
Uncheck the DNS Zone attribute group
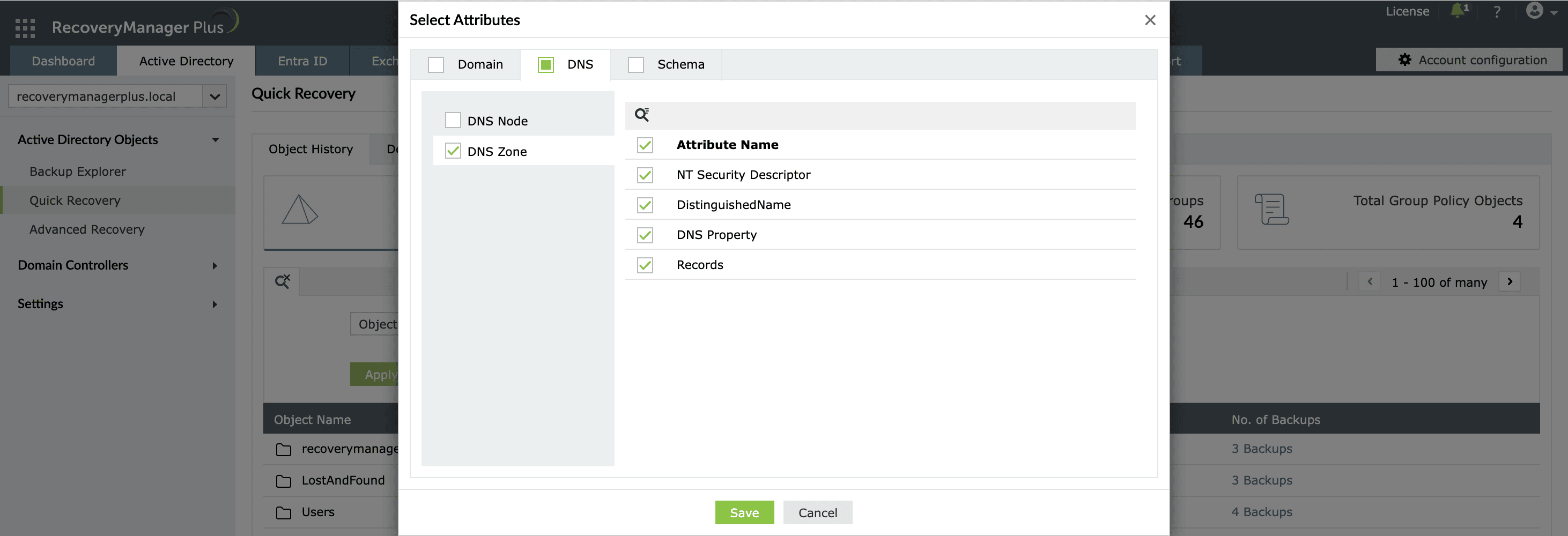(452, 150)
